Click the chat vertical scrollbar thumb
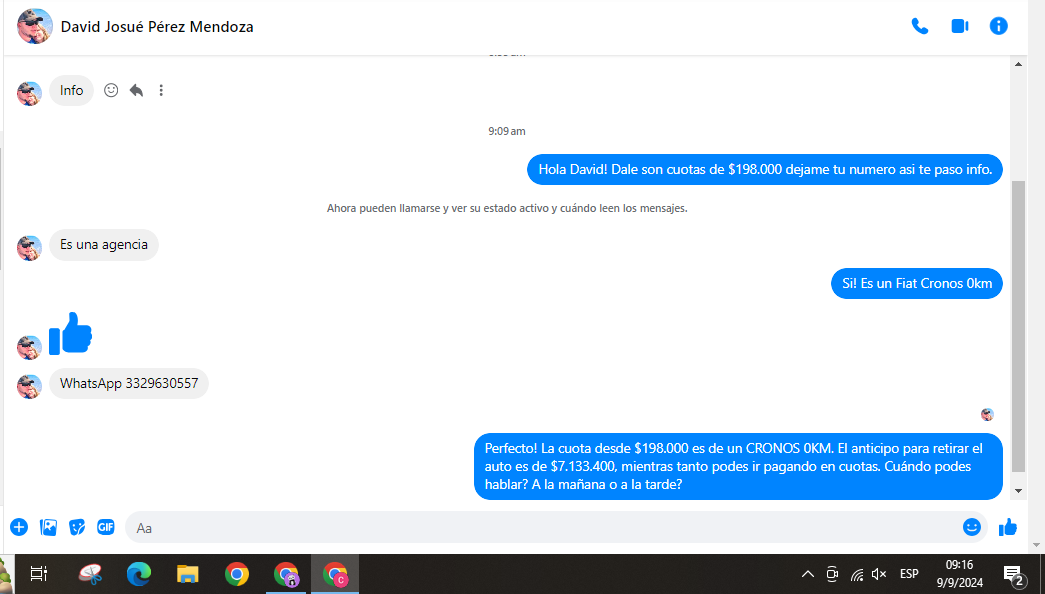The image size is (1045, 594). [1018, 325]
